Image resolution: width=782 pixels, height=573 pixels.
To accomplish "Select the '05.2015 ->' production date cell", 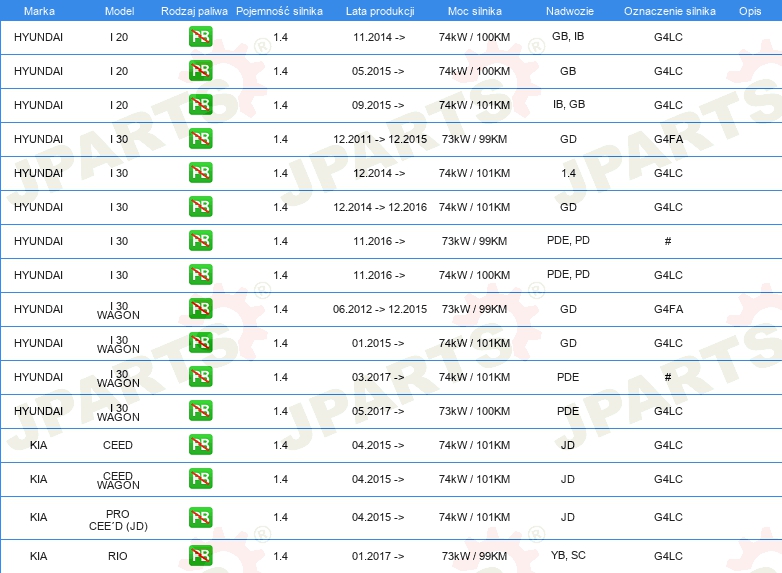I will pos(378,71).
